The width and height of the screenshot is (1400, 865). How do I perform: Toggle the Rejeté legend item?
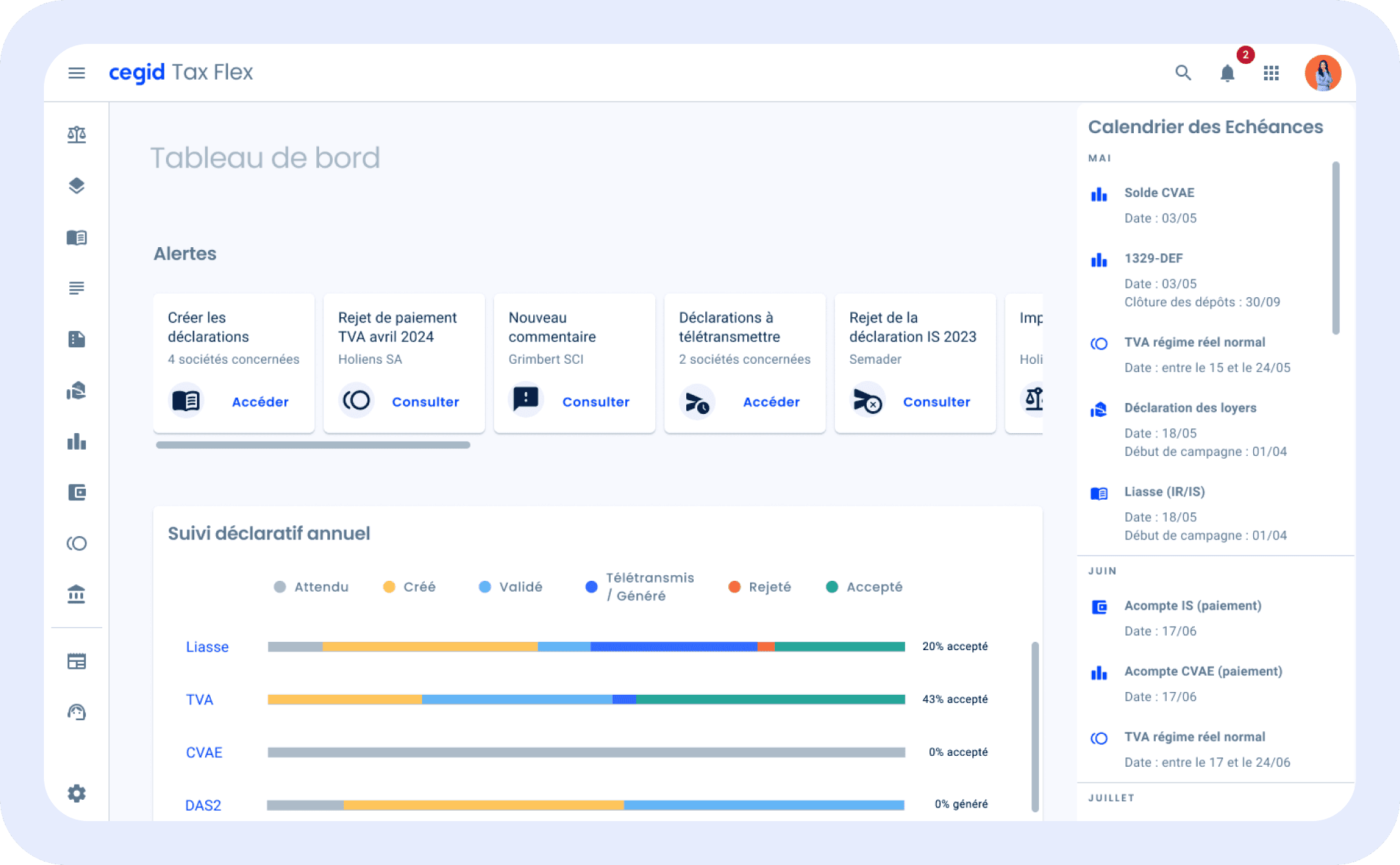760,587
